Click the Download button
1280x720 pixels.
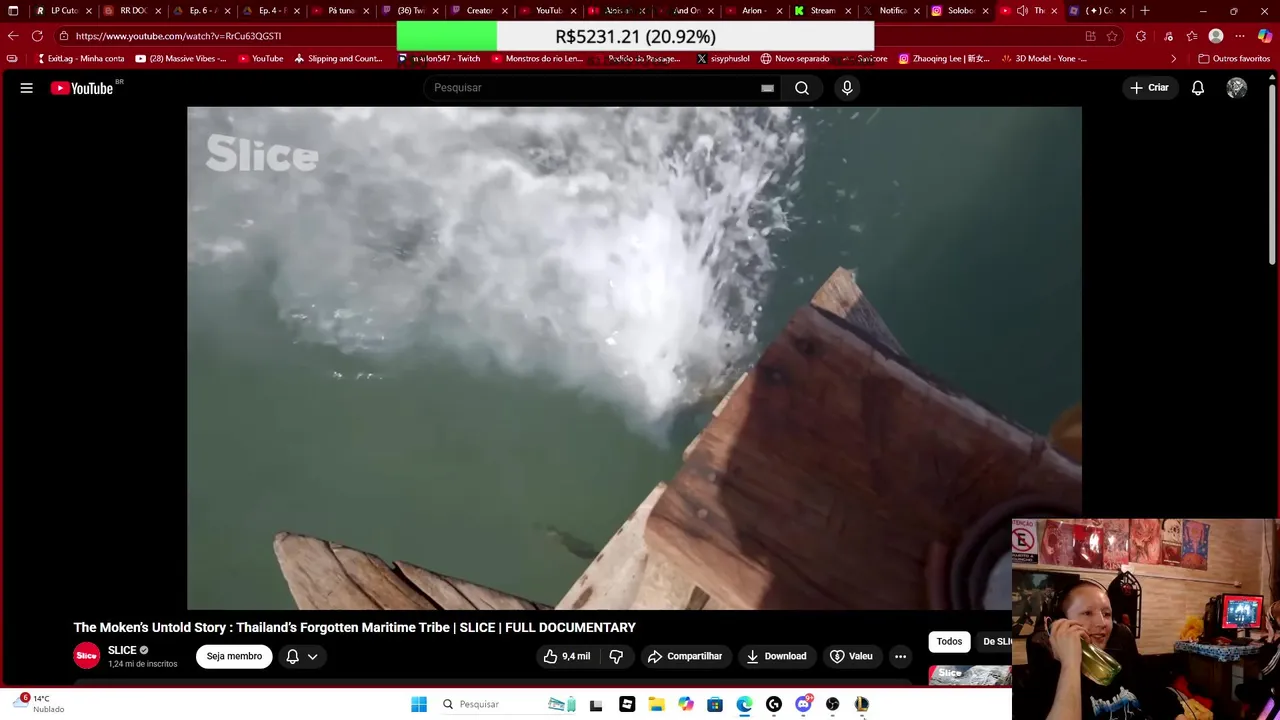tap(776, 656)
